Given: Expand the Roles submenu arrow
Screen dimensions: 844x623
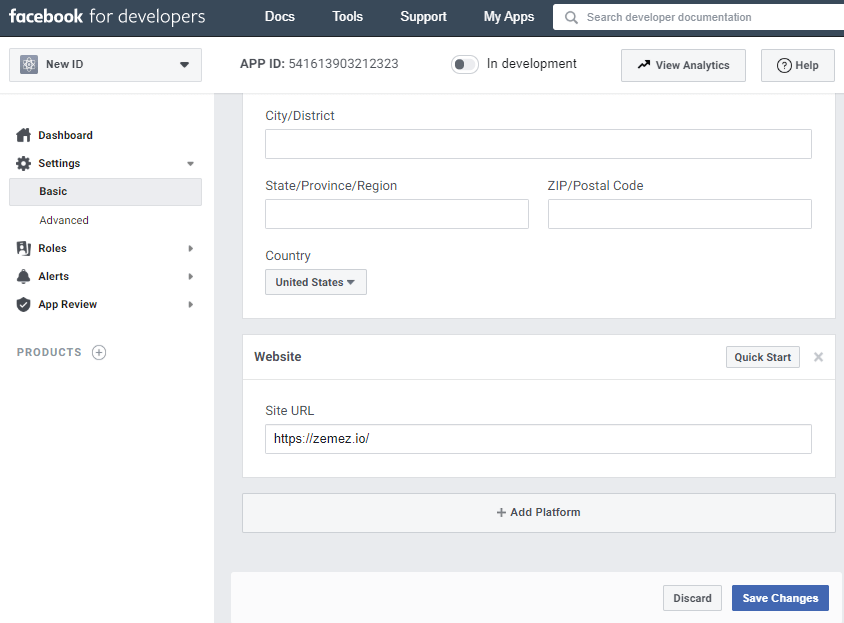Looking at the screenshot, I should point(190,248).
